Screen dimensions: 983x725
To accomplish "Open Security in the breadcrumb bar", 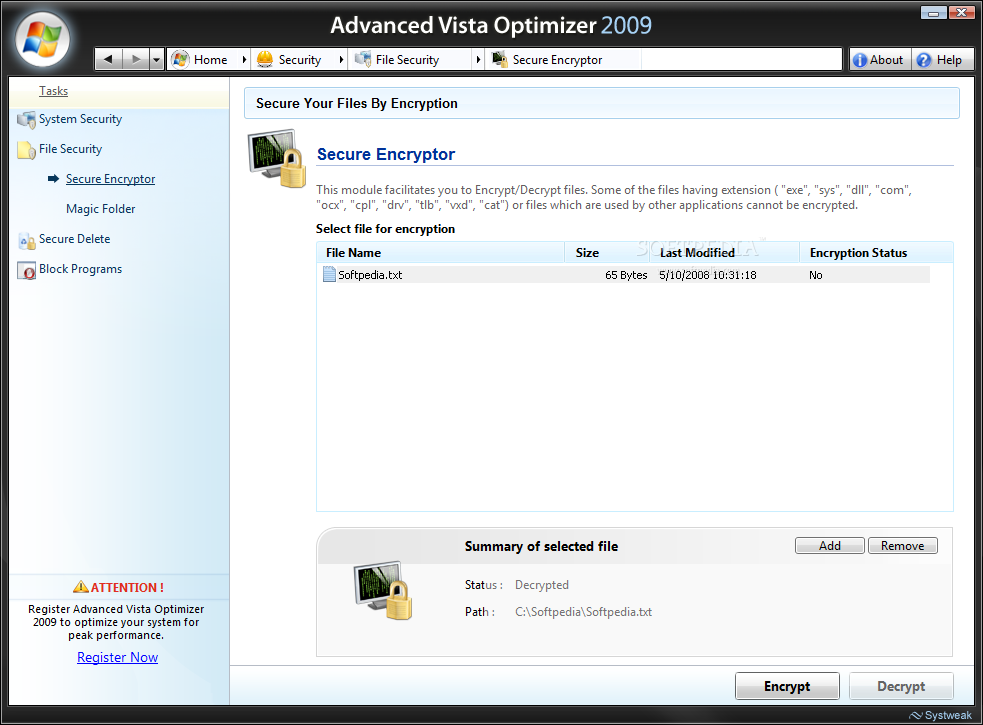I will click(x=300, y=60).
